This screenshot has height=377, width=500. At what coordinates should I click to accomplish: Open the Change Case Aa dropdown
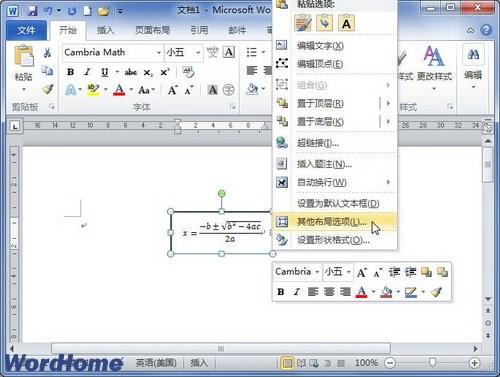click(146, 90)
